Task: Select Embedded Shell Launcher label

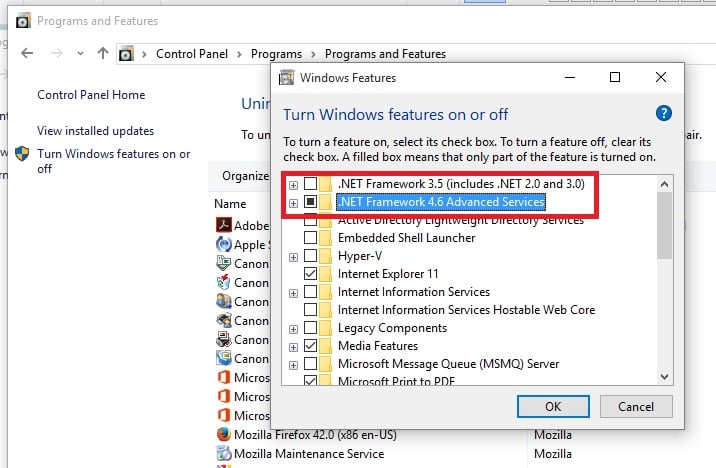Action: coord(406,238)
